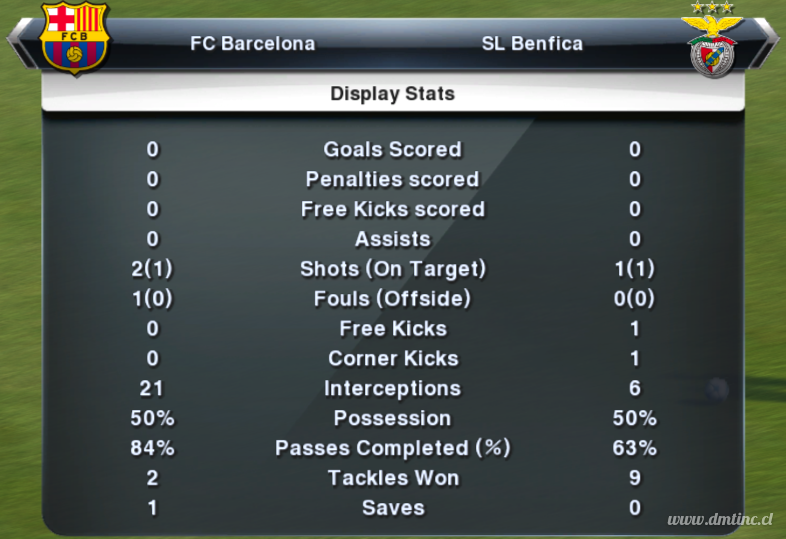Select the Penalties scored row label
Screen dimensions: 786x539
(x=392, y=179)
